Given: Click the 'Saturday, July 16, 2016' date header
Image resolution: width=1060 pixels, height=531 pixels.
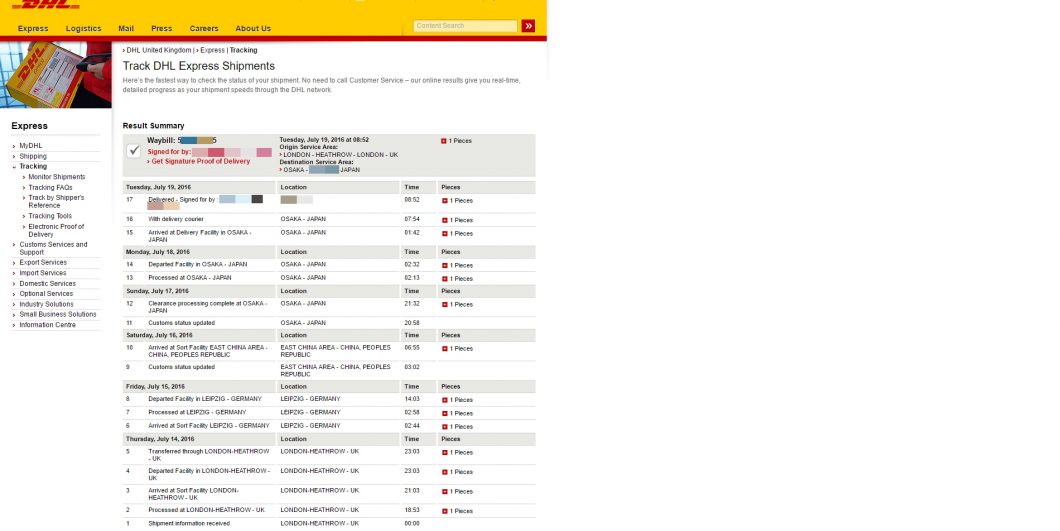Looking at the screenshot, I should pos(159,336).
